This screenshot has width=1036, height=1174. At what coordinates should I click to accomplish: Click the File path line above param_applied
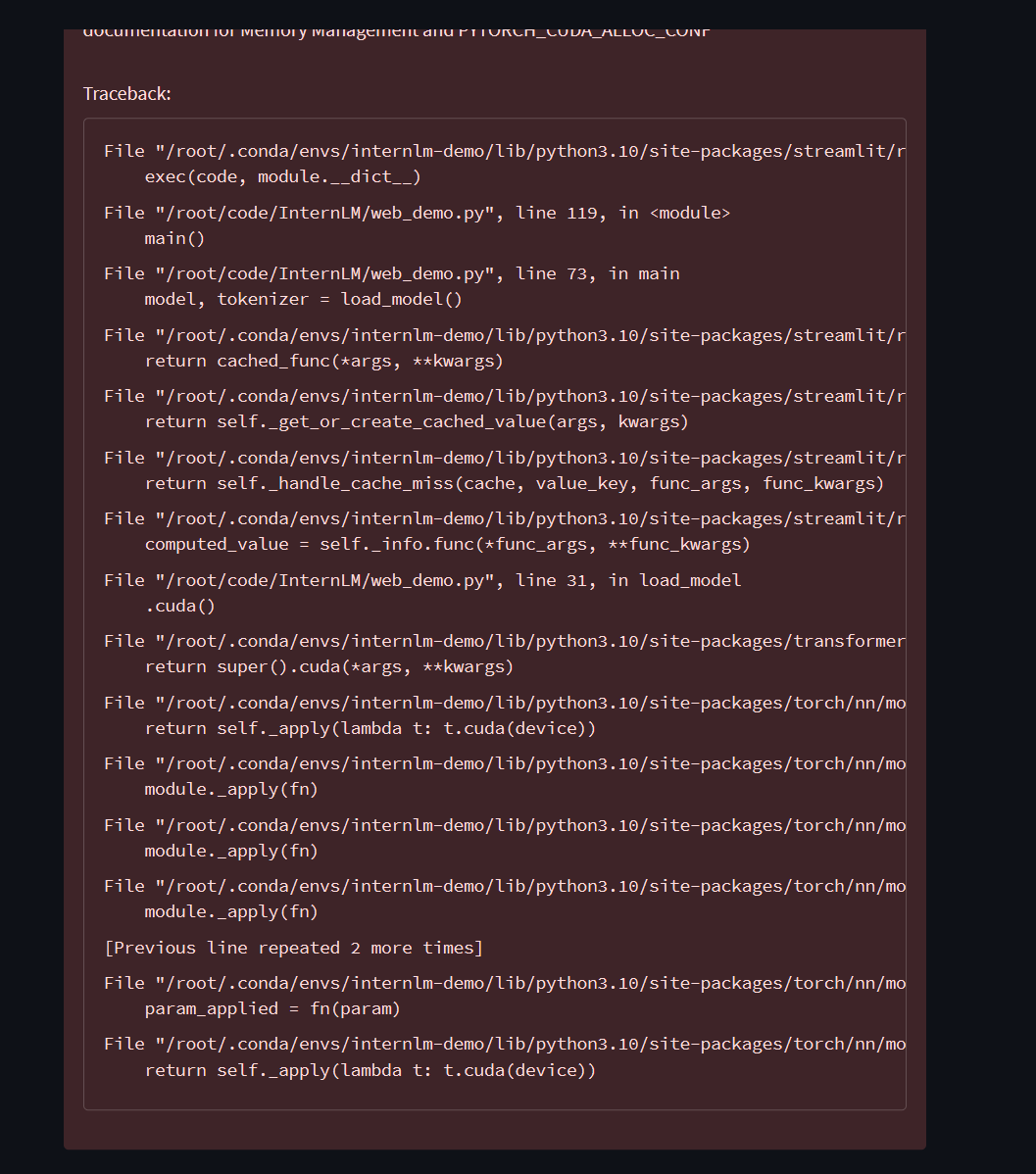click(x=504, y=983)
